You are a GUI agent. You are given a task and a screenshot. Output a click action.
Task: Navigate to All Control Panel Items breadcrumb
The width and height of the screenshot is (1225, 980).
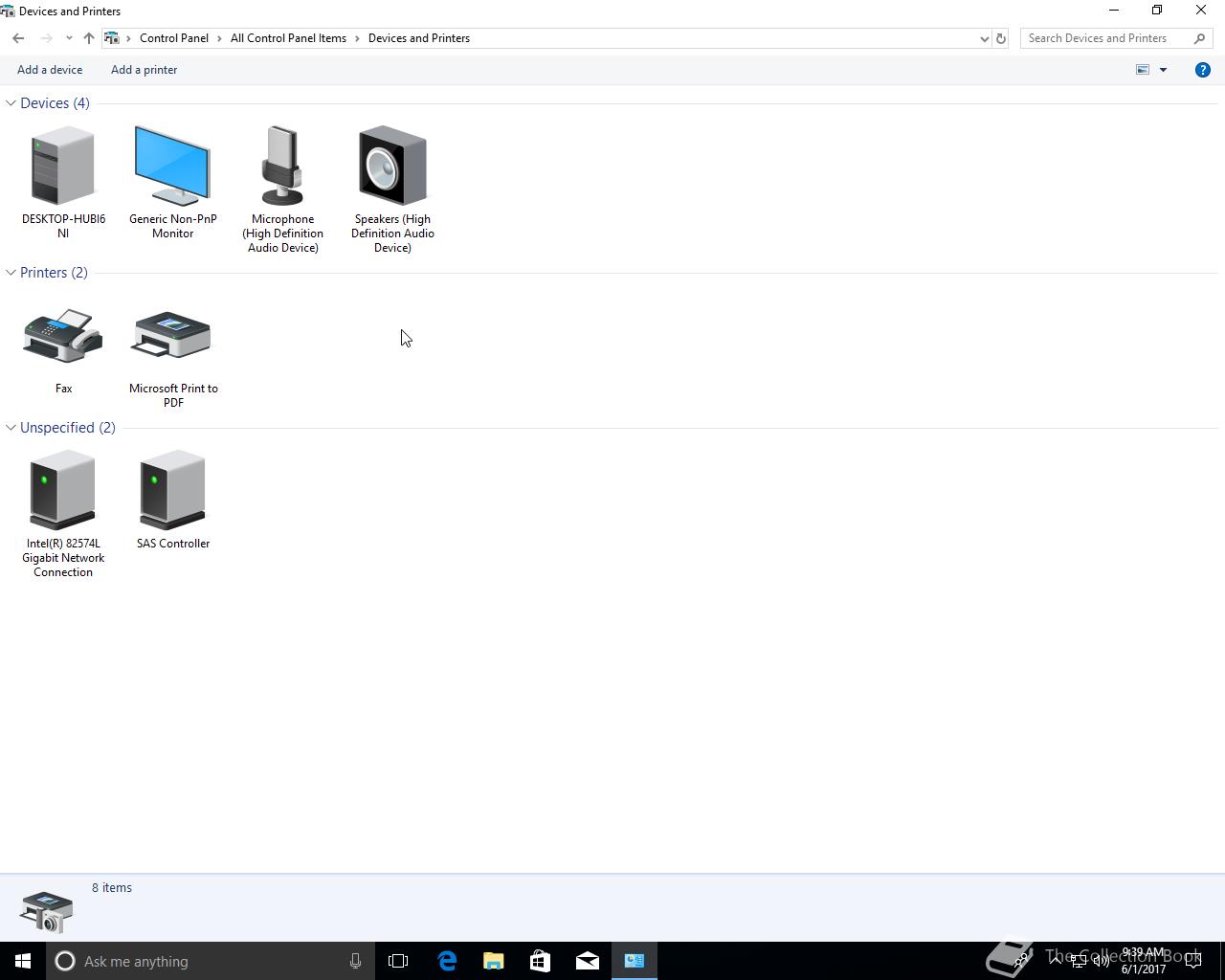point(288,38)
